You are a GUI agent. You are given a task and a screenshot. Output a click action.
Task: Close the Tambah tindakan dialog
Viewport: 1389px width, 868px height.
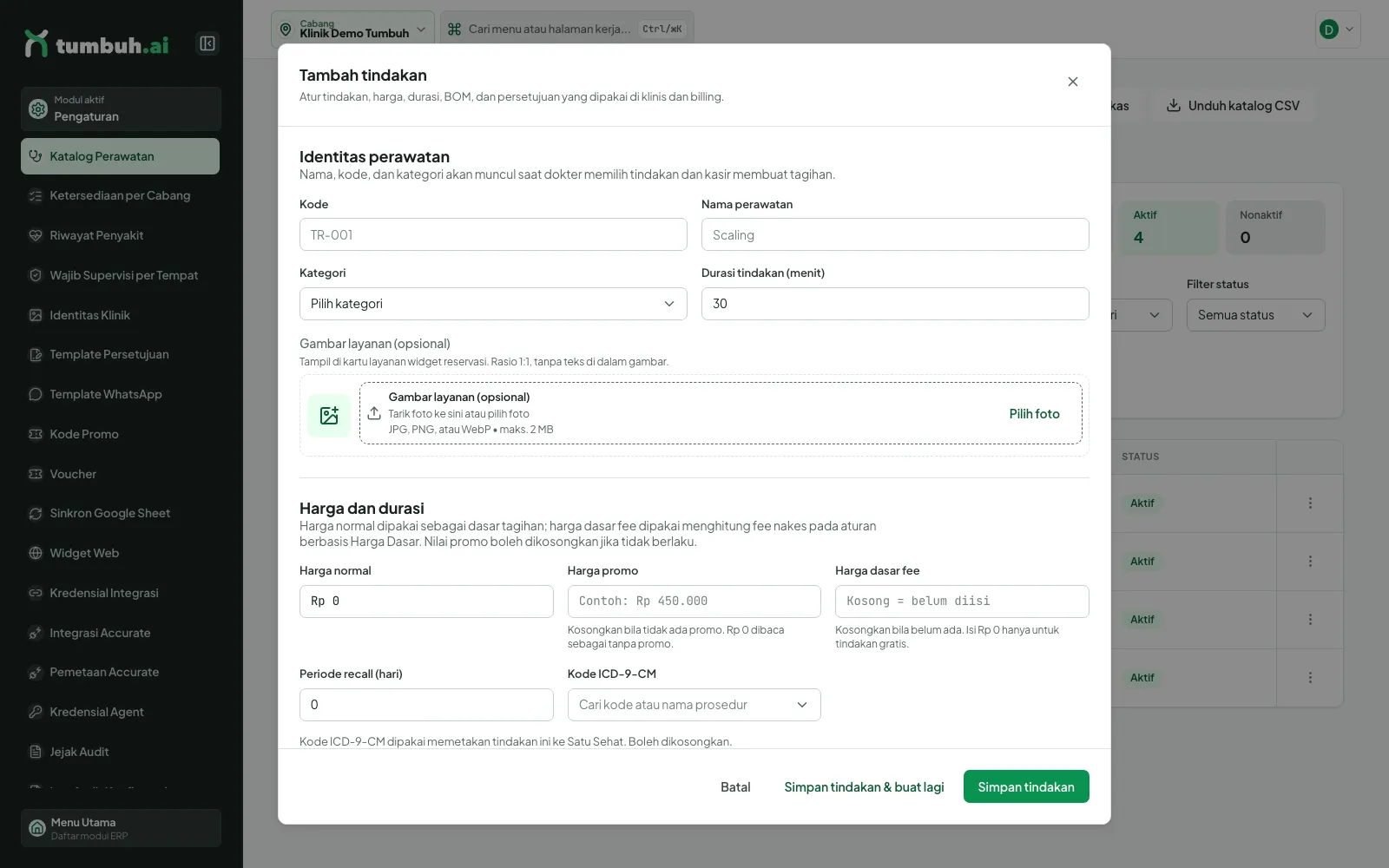(1073, 82)
